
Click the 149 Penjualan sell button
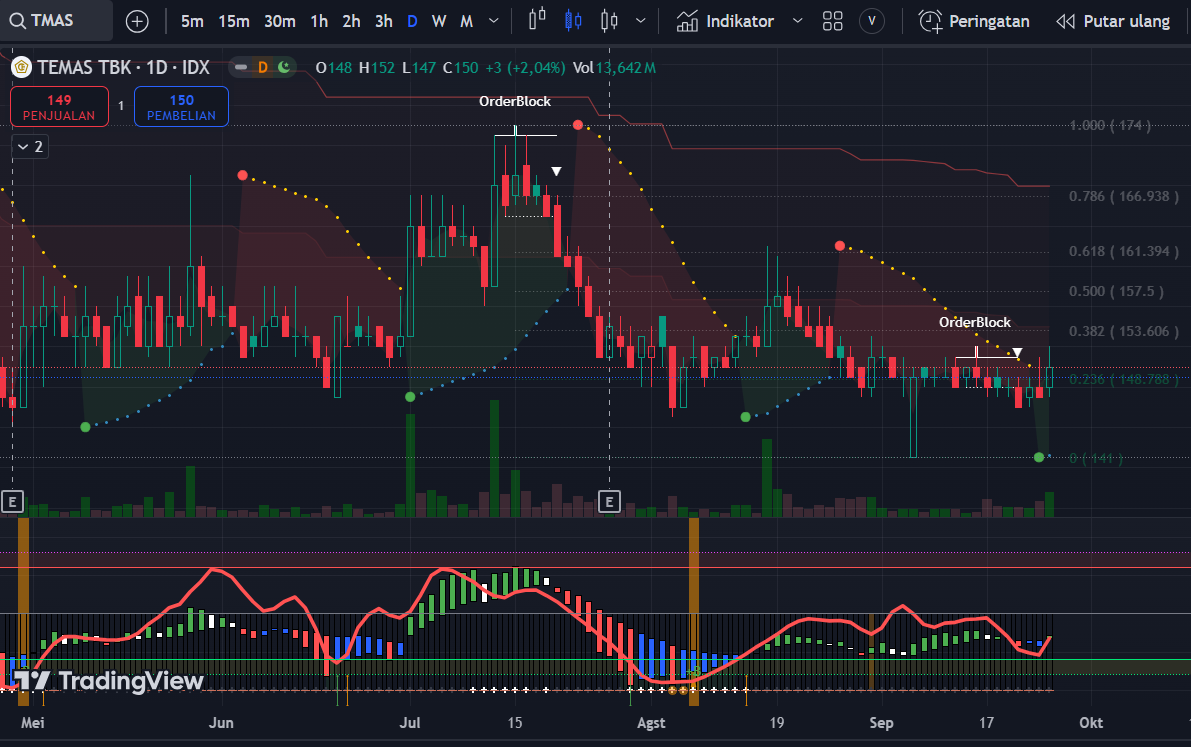pyautogui.click(x=59, y=107)
